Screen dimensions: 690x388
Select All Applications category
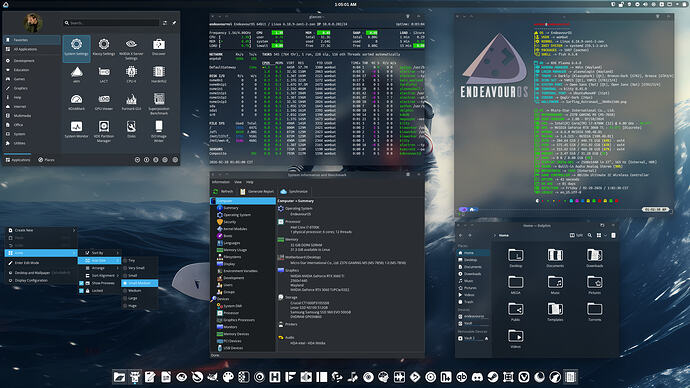coord(32,49)
